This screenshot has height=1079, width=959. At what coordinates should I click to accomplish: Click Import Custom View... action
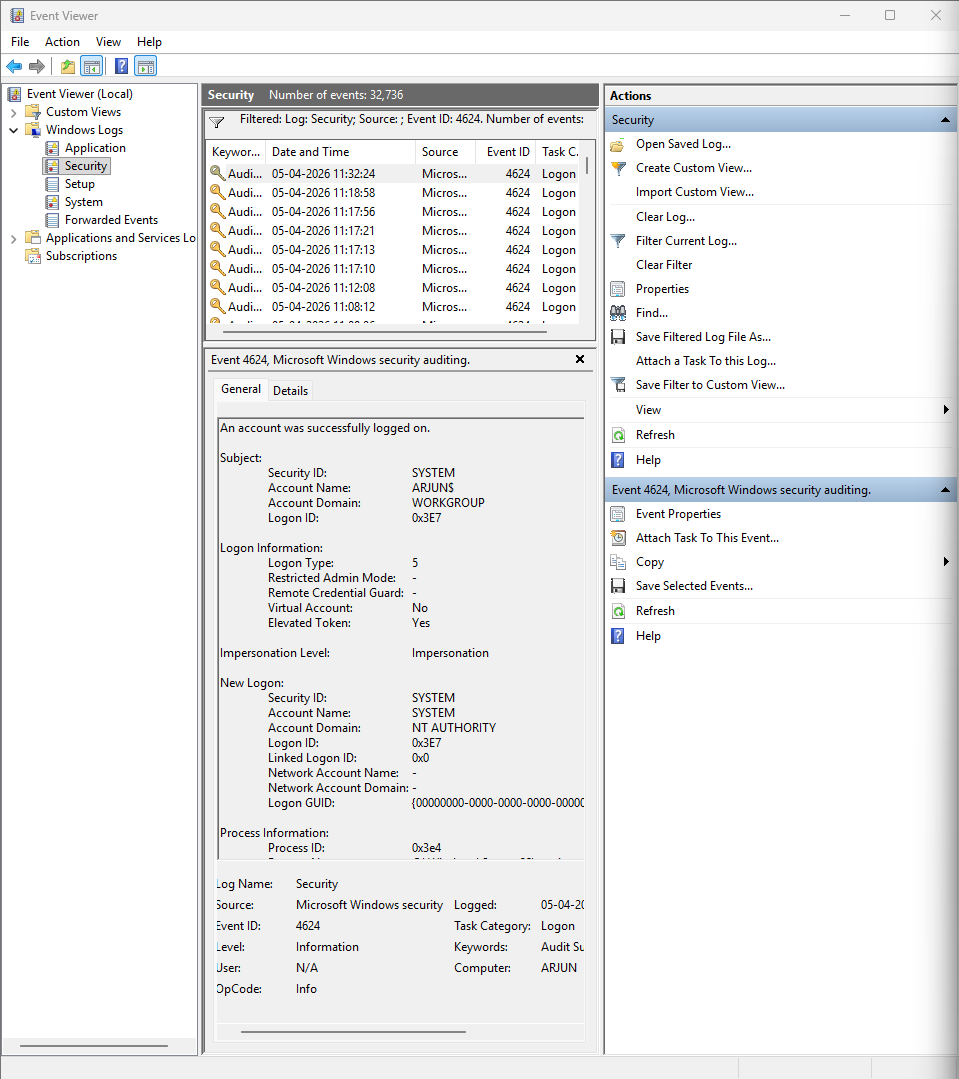[694, 192]
